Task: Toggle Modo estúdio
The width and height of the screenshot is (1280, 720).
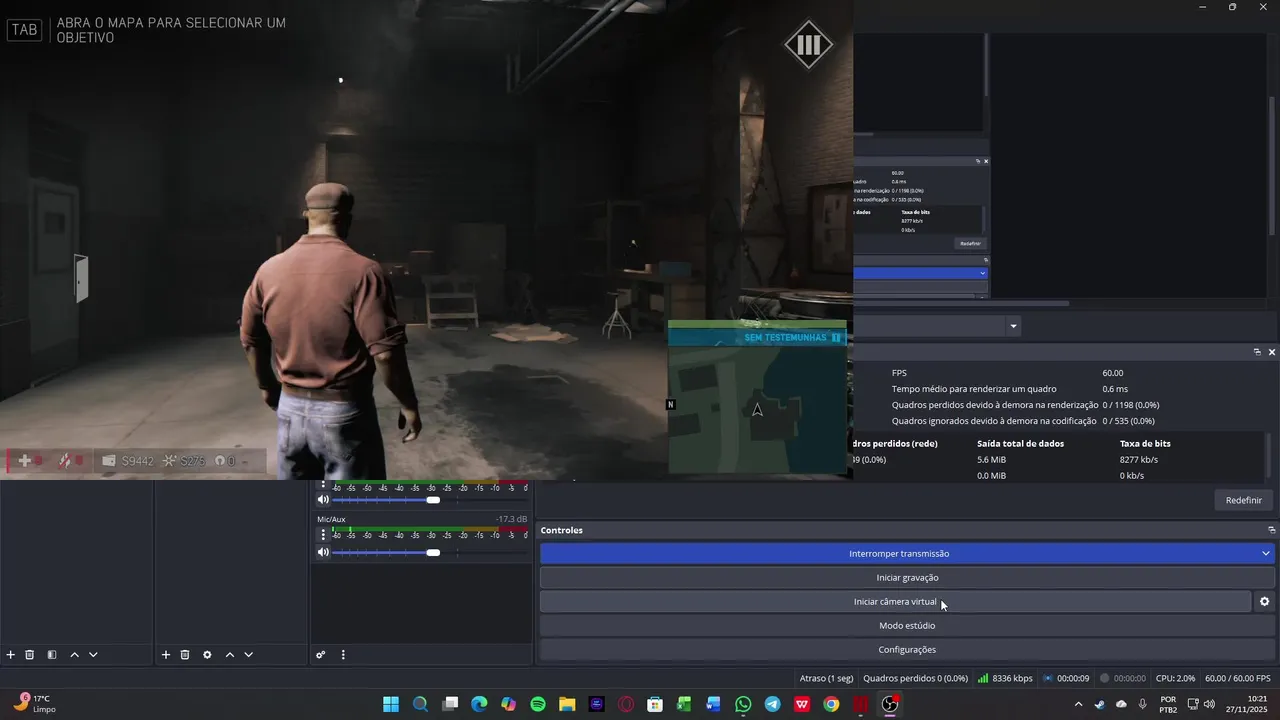Action: pos(907,625)
